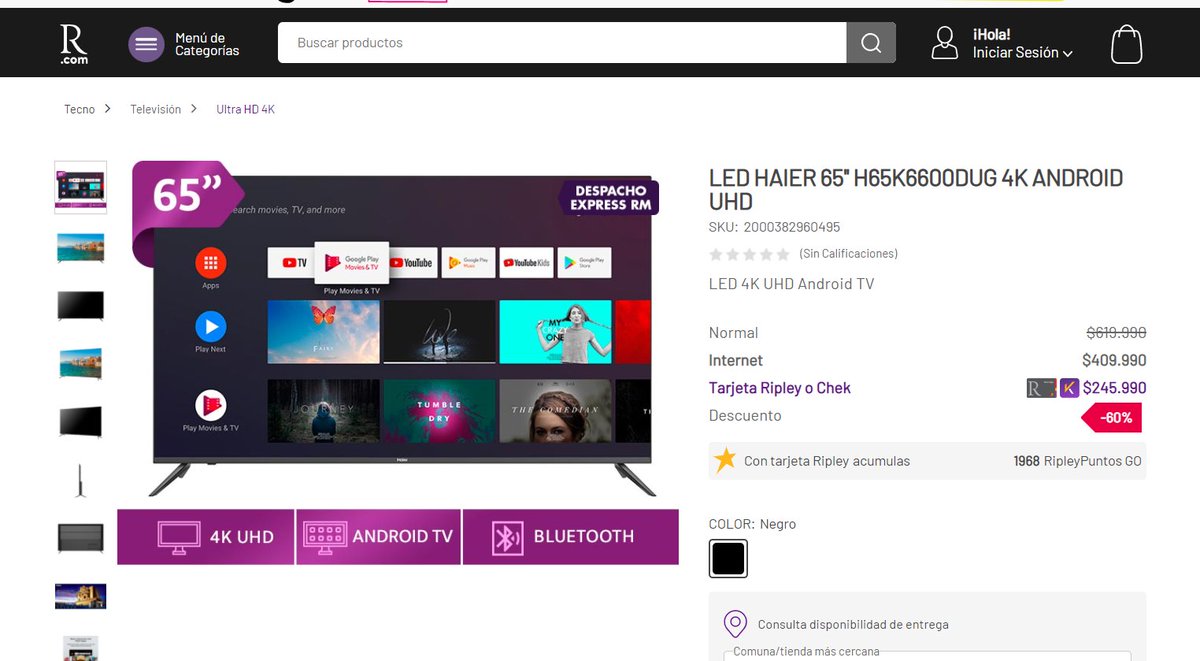Viewport: 1200px width, 661px height.
Task: Select the rear-view TV thumbnail
Action: (80, 538)
